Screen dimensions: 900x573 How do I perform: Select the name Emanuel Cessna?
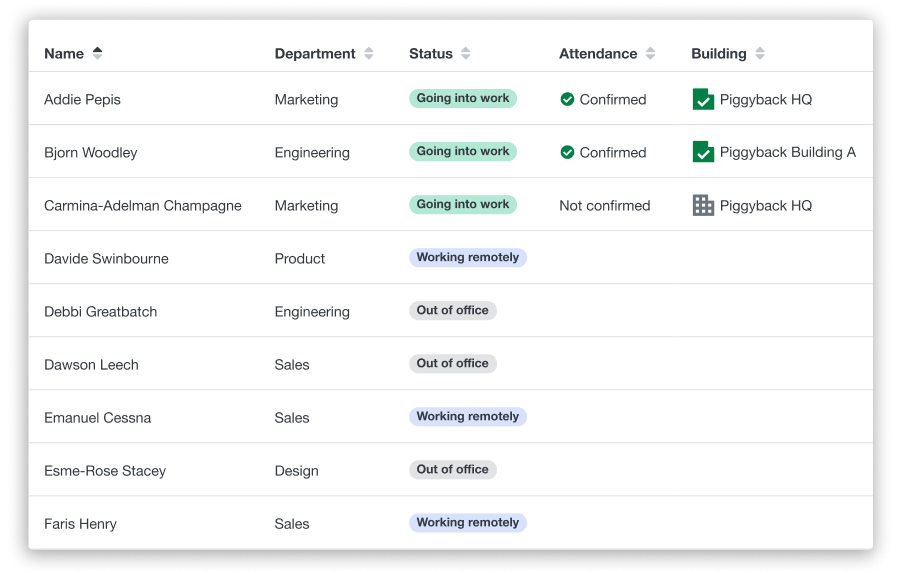98,417
